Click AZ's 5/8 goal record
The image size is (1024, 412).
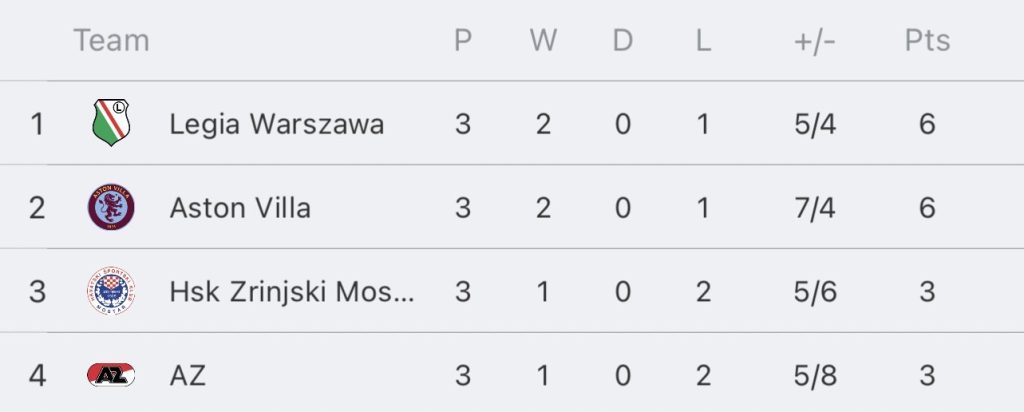point(813,376)
